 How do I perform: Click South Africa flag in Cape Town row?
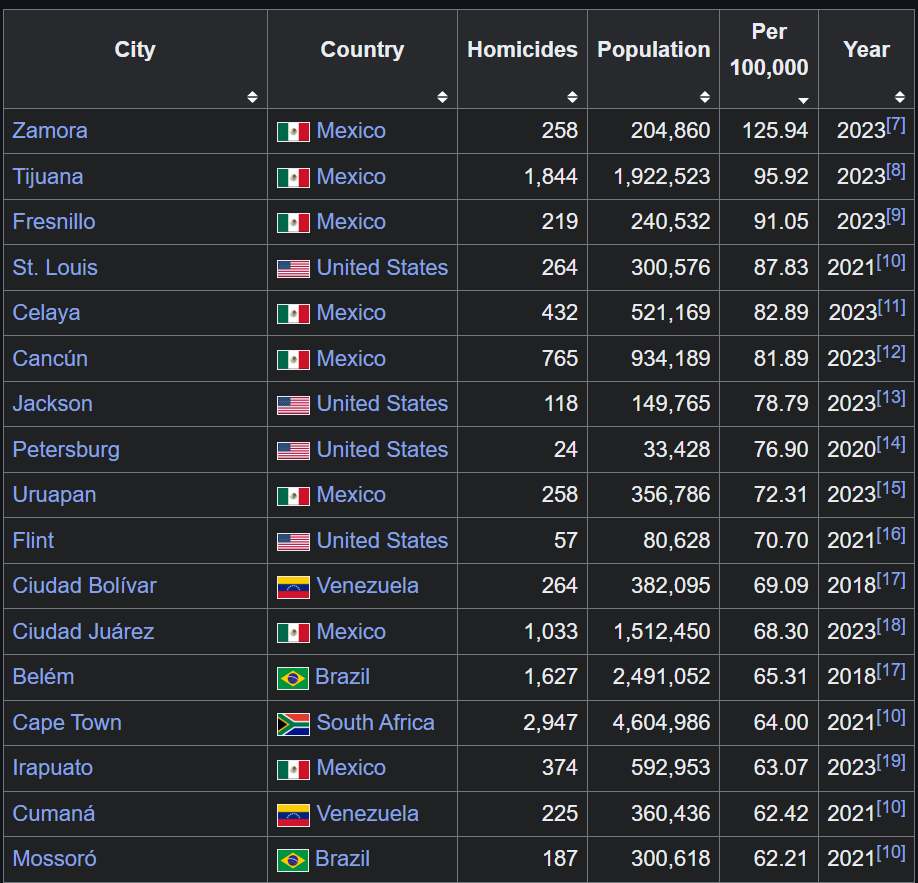(293, 724)
